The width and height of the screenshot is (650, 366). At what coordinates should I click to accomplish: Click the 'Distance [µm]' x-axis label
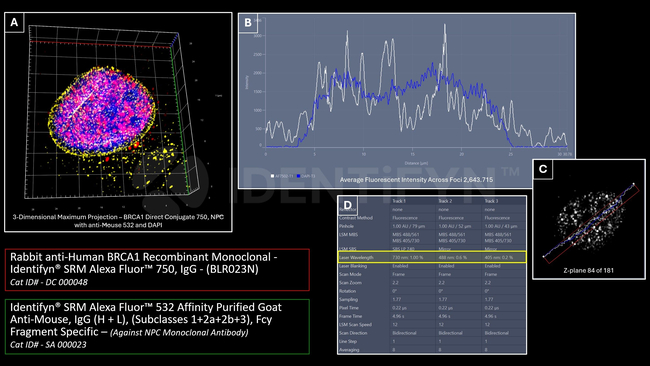(416, 163)
